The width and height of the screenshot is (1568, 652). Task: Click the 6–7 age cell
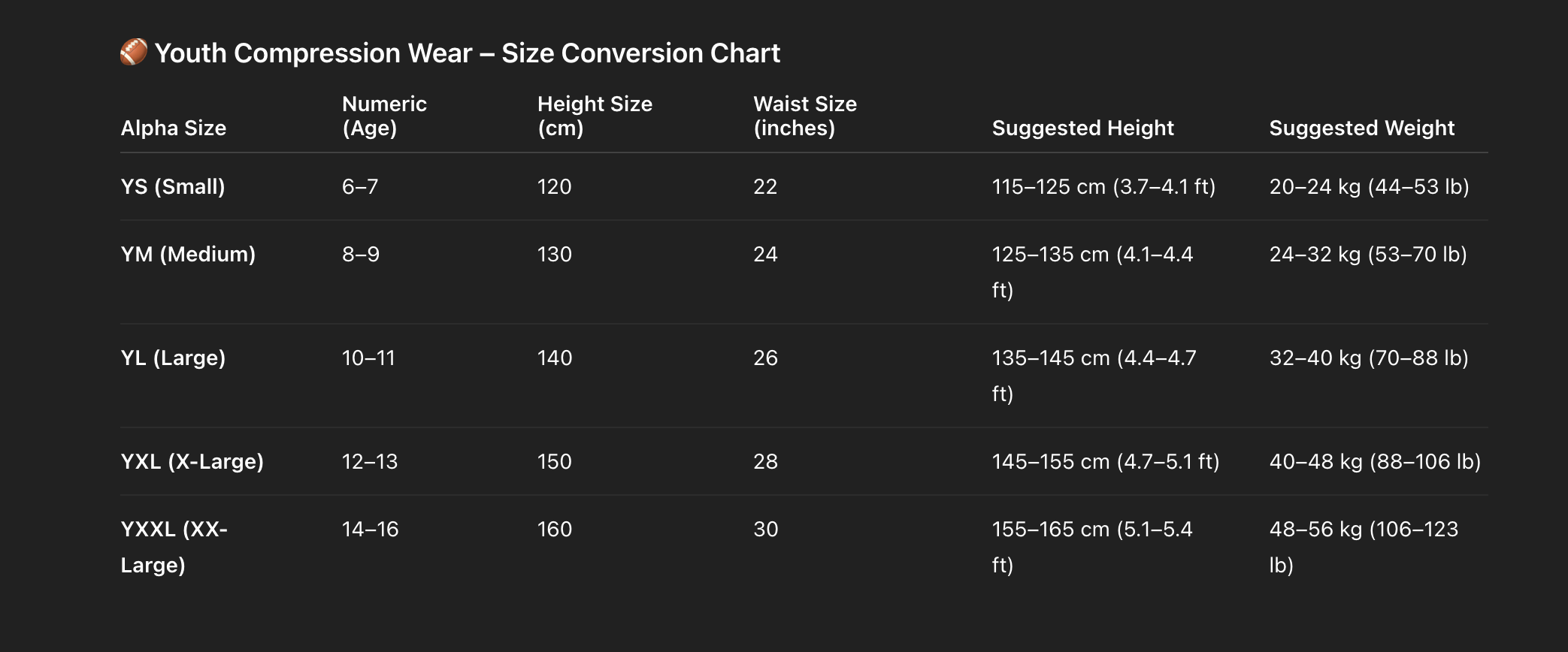[x=360, y=186]
